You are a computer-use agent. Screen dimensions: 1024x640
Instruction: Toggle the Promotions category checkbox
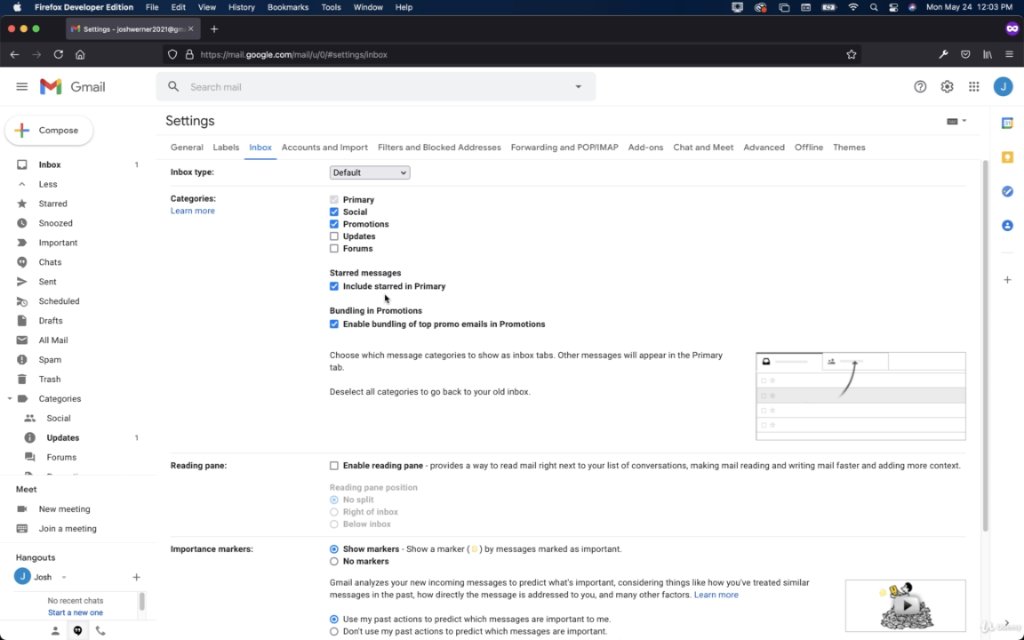tap(334, 224)
